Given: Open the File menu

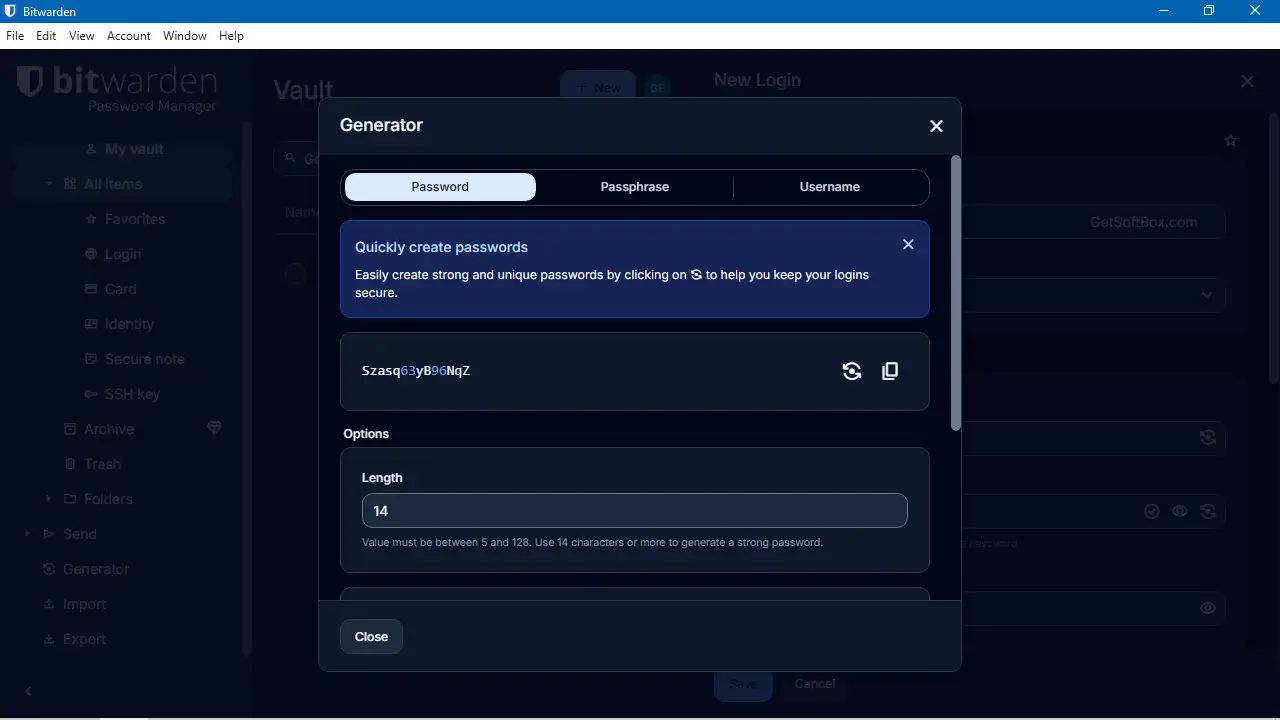Looking at the screenshot, I should (15, 36).
